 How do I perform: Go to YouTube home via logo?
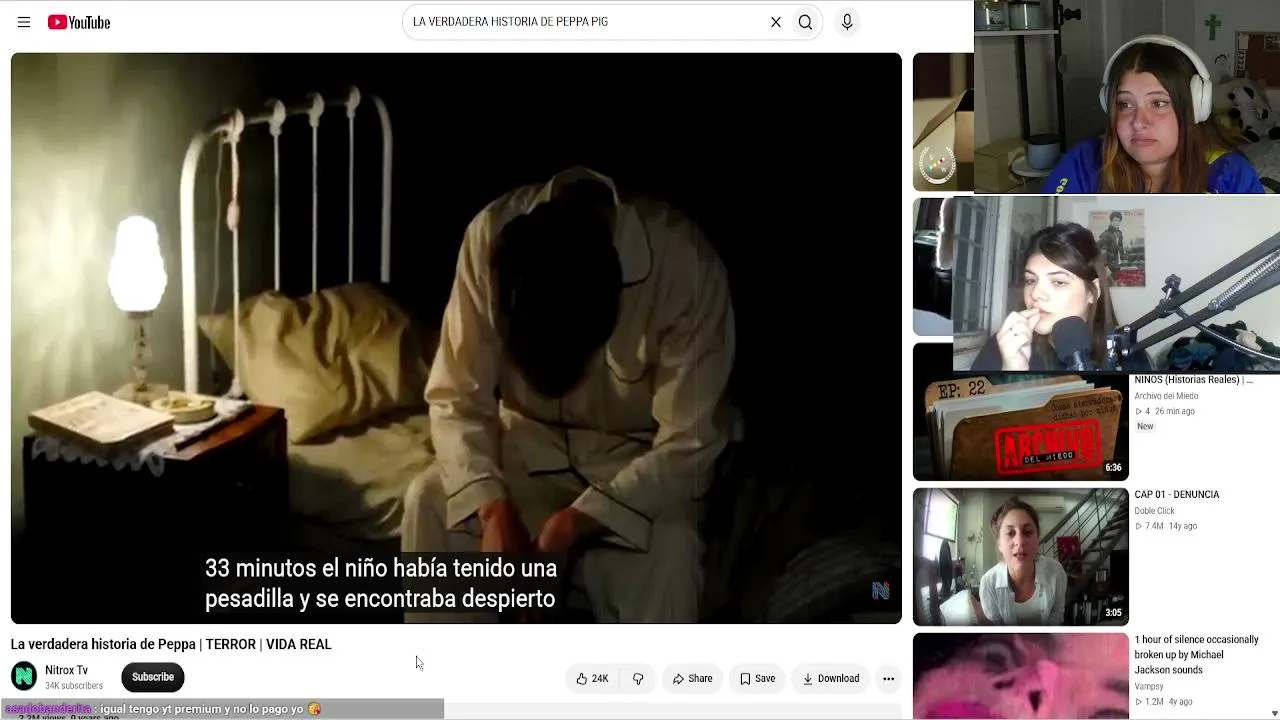[x=79, y=22]
